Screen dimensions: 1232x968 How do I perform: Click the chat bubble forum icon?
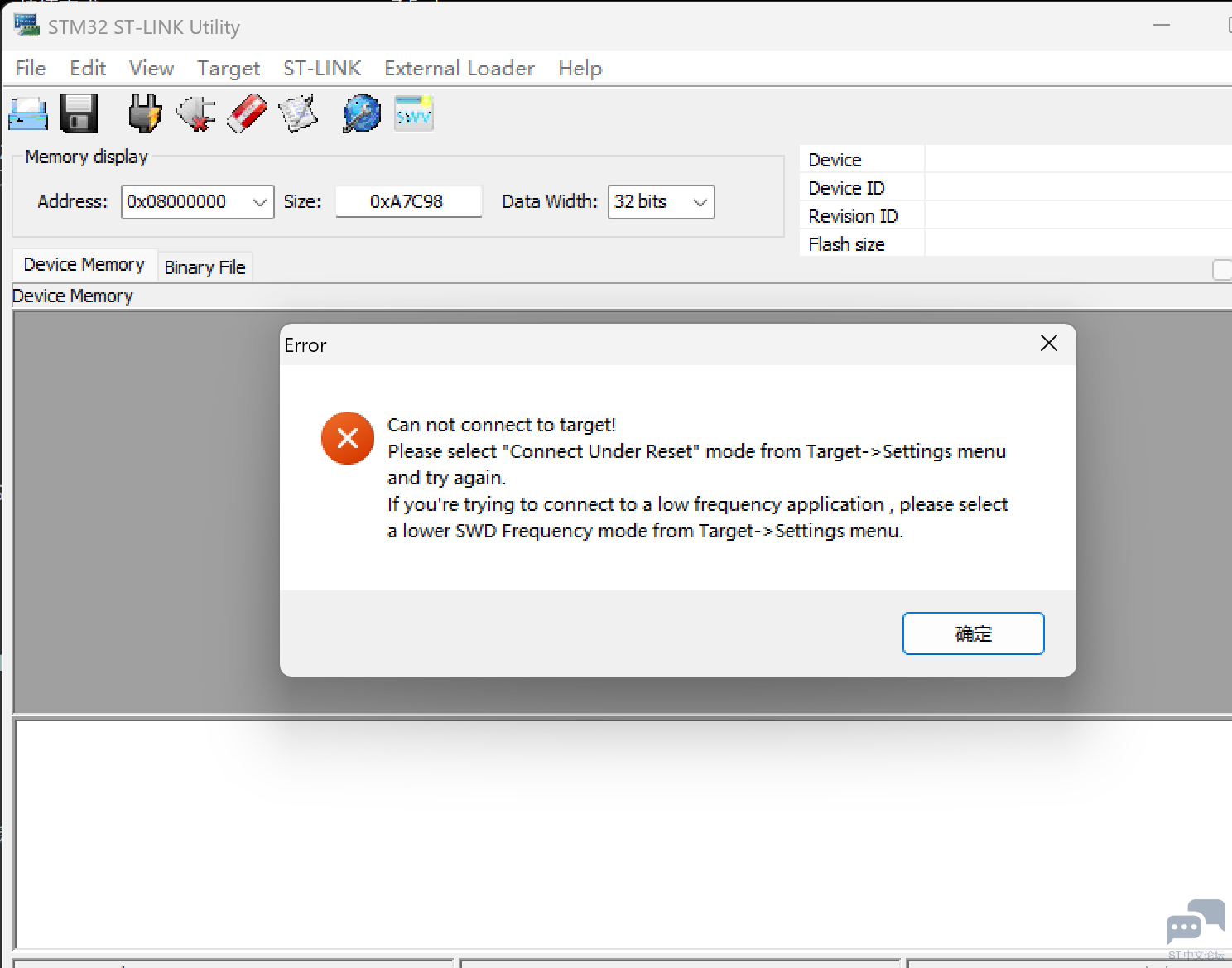(1196, 921)
